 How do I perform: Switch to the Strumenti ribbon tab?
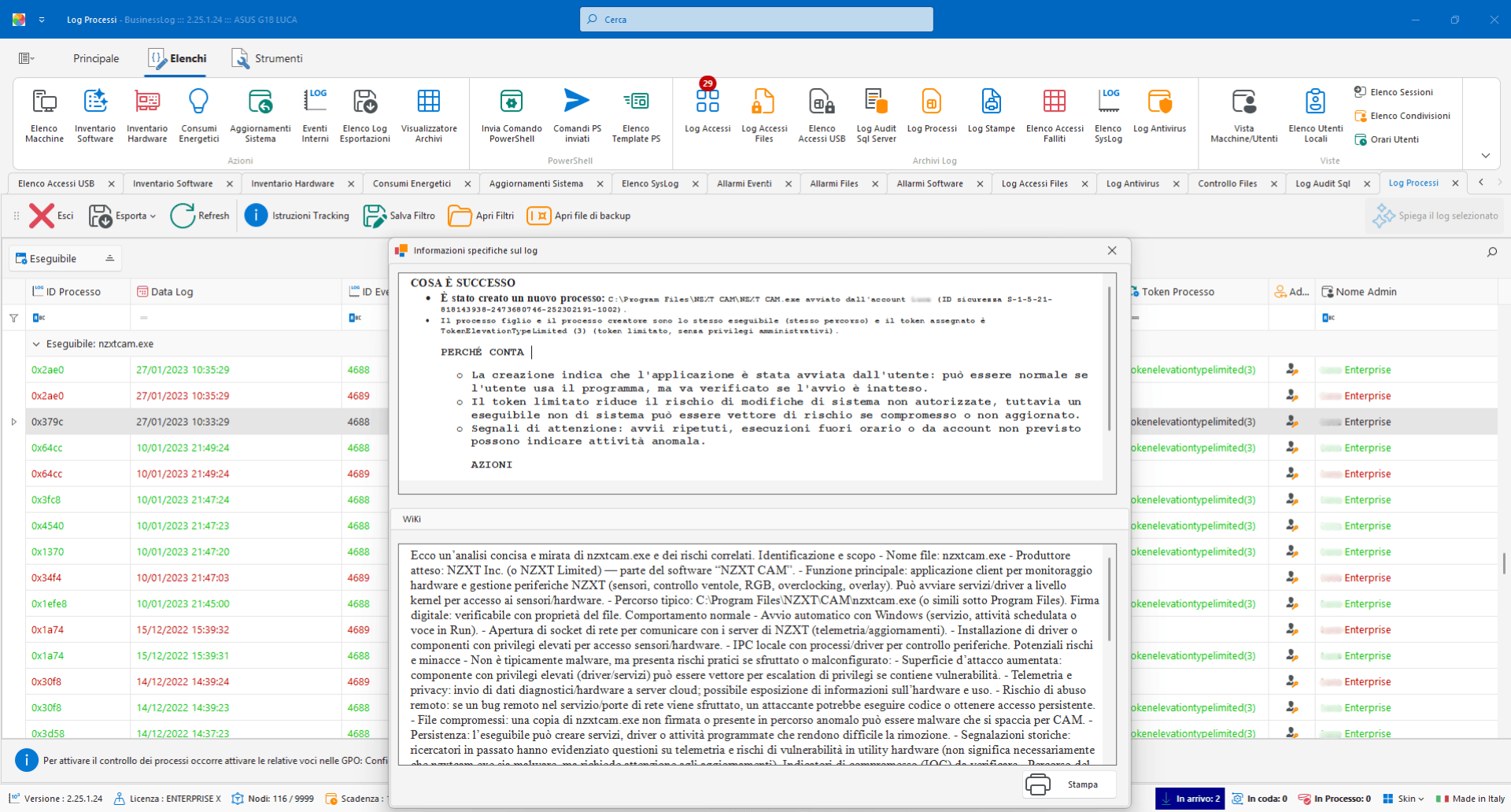[x=268, y=58]
